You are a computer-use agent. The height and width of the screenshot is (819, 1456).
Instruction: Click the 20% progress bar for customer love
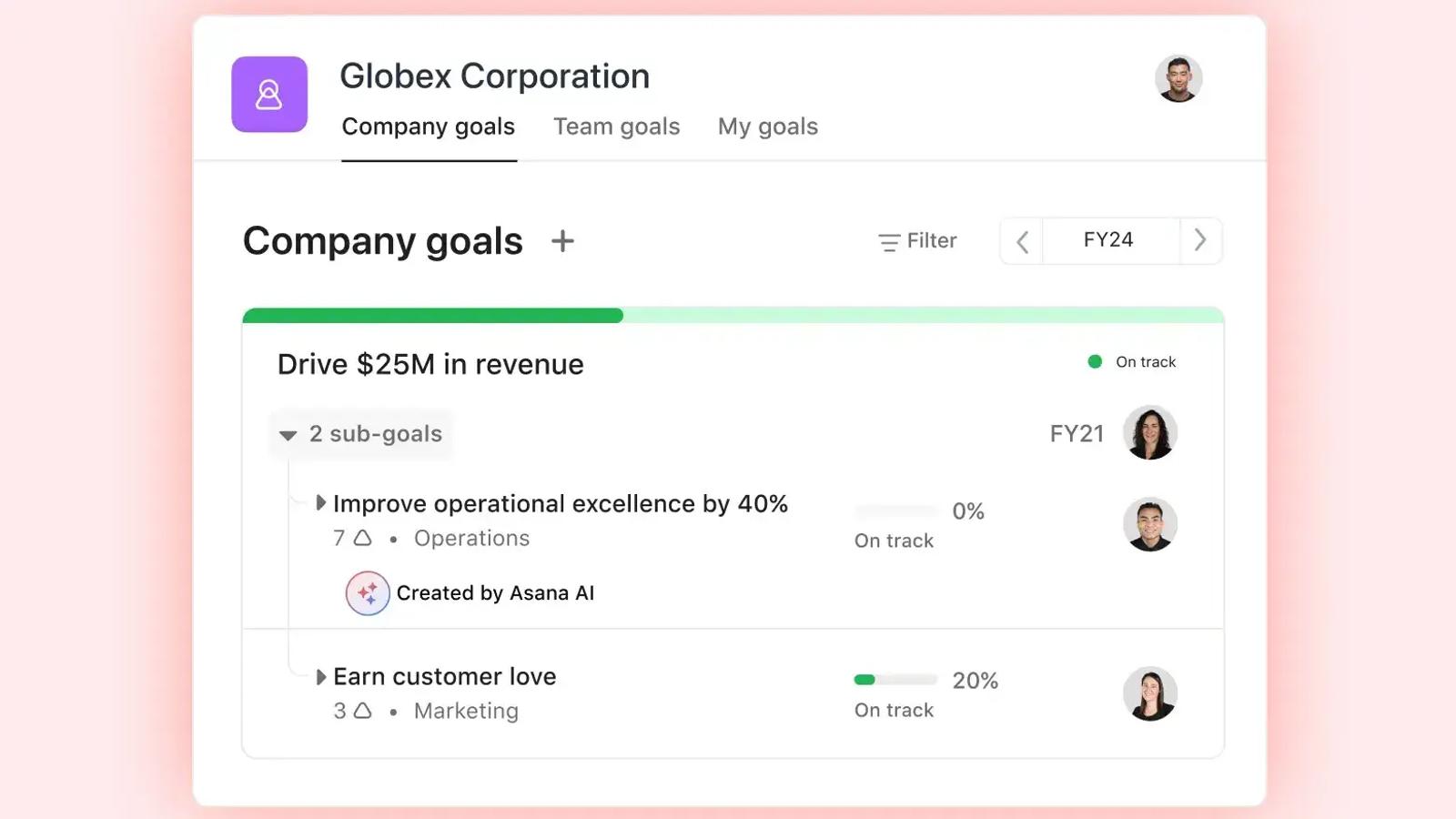tap(895, 680)
